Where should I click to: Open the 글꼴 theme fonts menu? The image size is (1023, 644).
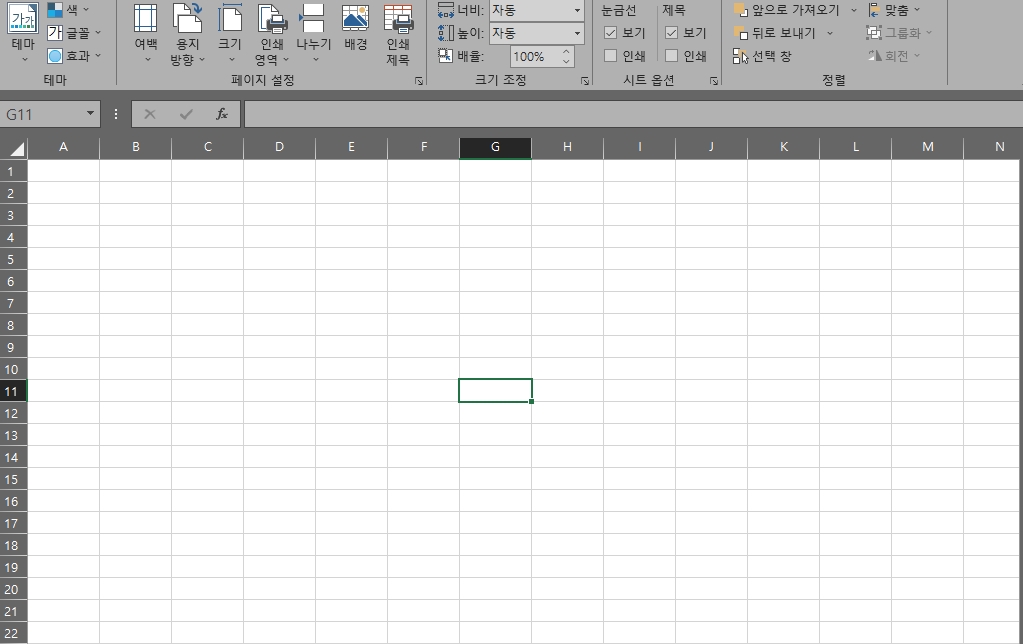pos(74,33)
